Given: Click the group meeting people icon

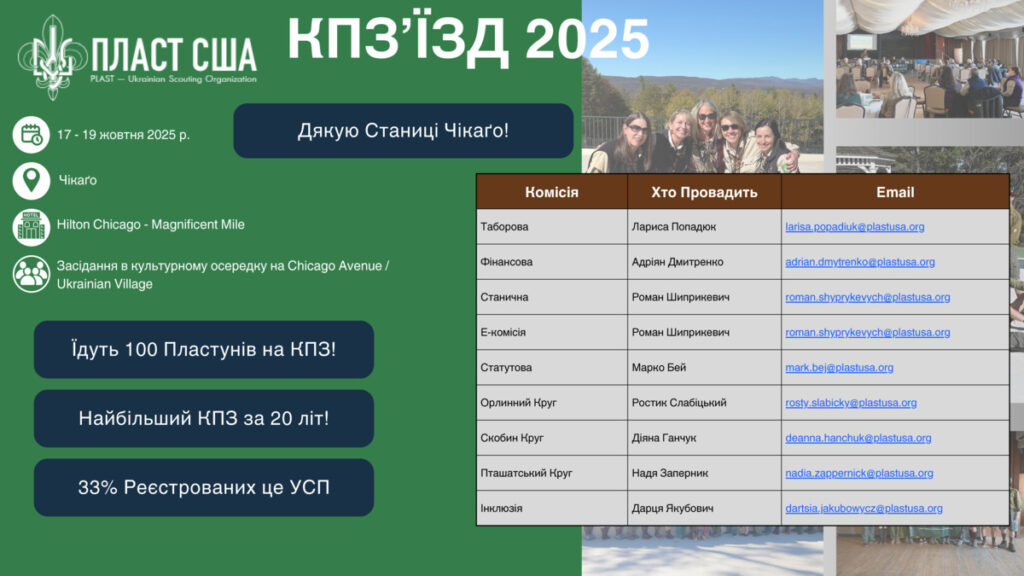Looking at the screenshot, I should (x=31, y=274).
